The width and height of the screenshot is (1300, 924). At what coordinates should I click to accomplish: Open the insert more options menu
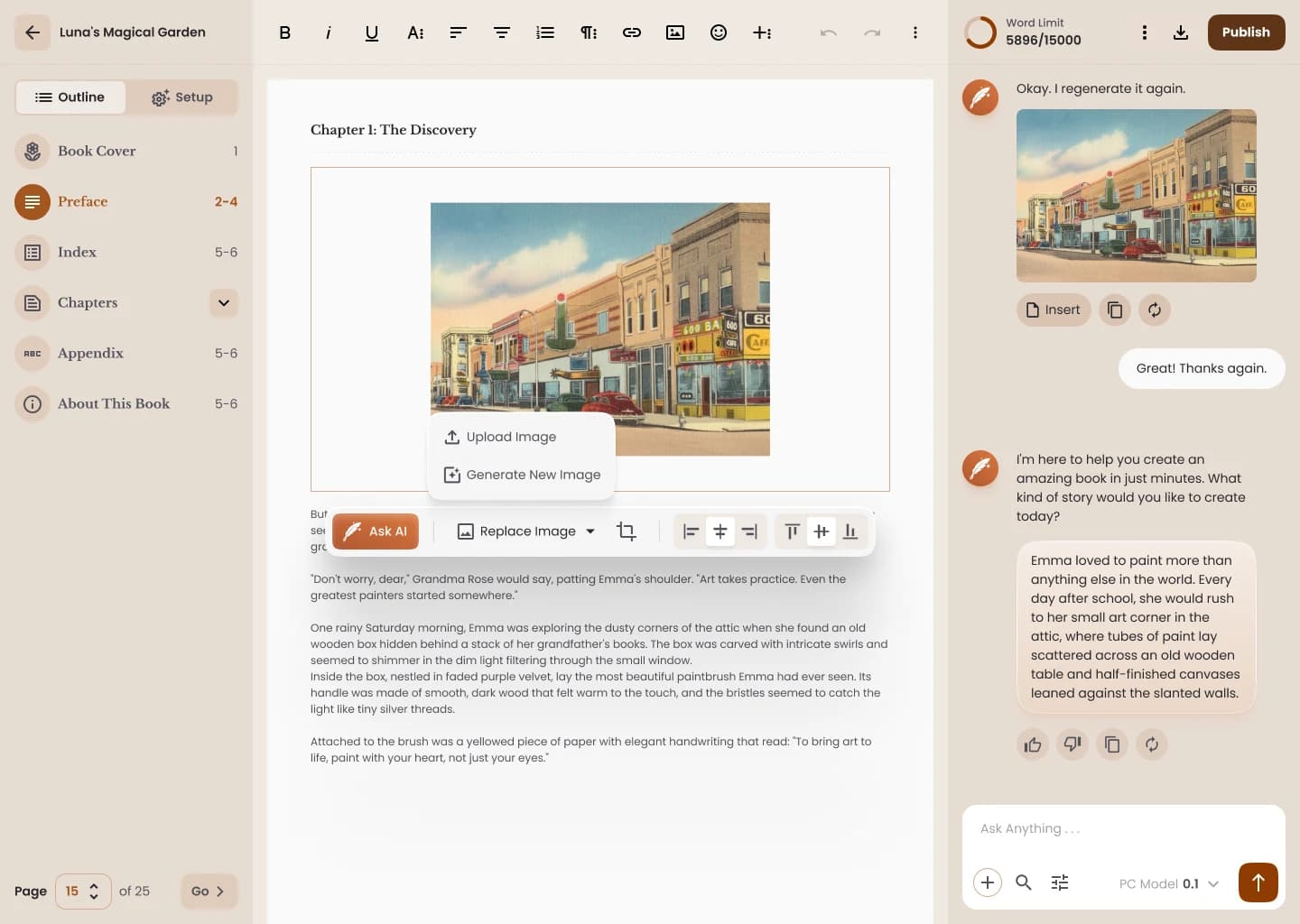coord(762,32)
